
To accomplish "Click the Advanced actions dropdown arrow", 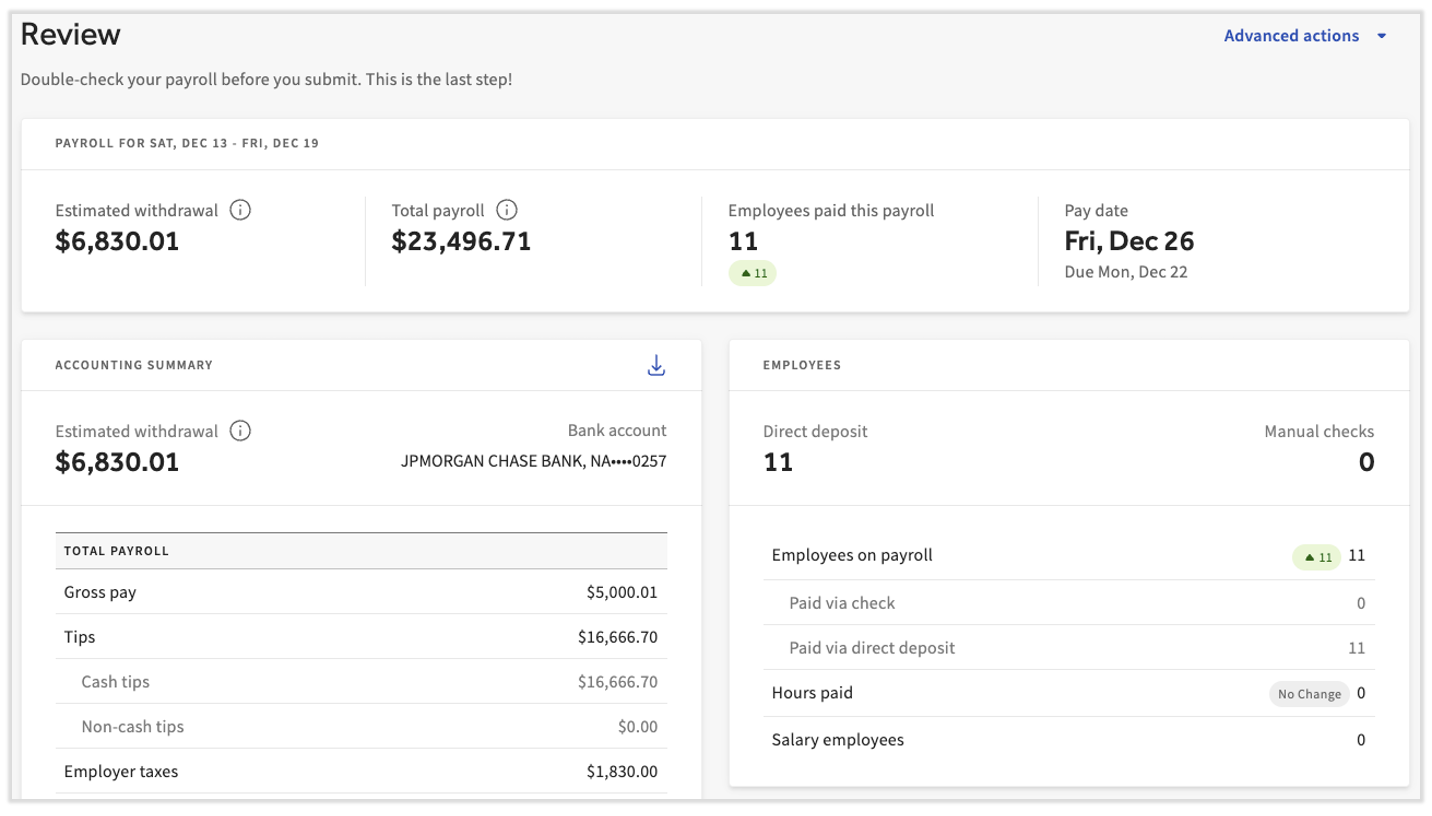I will click(1381, 35).
